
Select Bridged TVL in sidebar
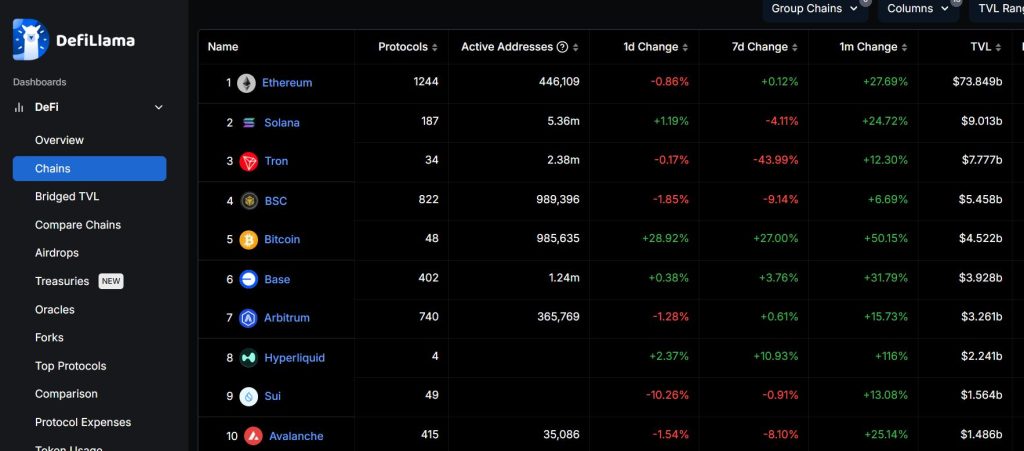[x=67, y=197]
